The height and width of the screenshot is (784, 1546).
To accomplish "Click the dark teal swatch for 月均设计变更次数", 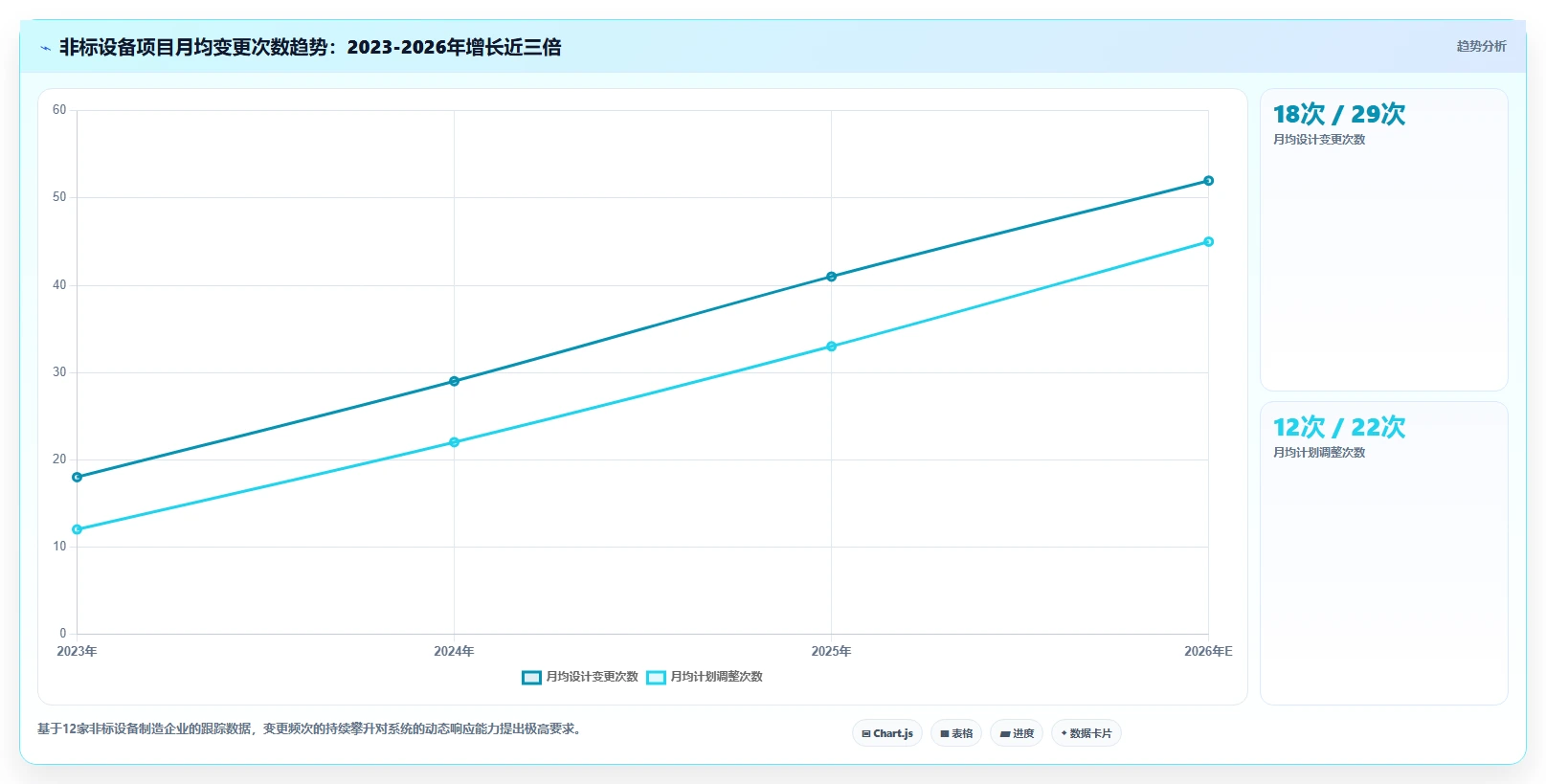I will coord(531,677).
